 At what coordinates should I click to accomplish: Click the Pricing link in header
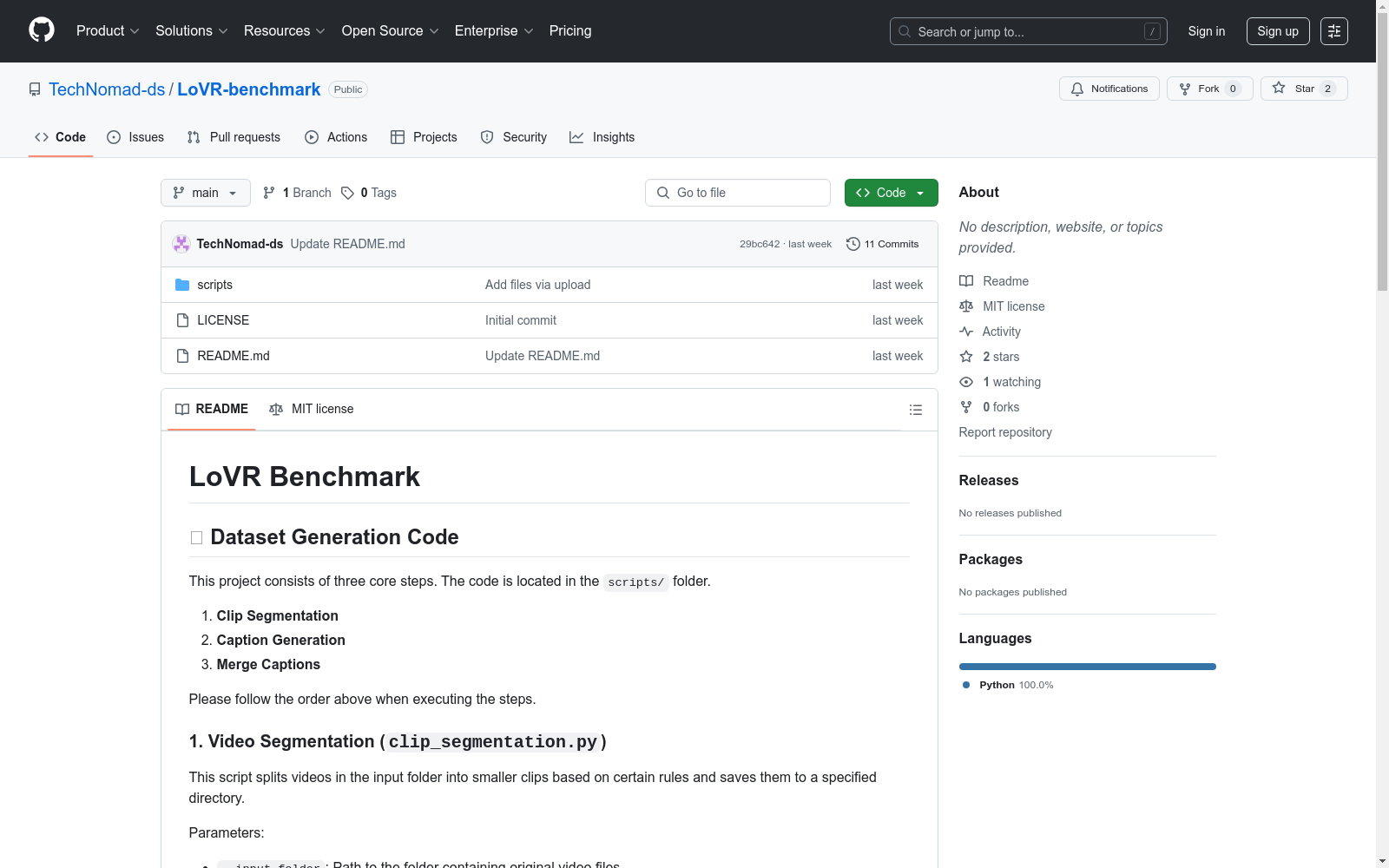[570, 31]
